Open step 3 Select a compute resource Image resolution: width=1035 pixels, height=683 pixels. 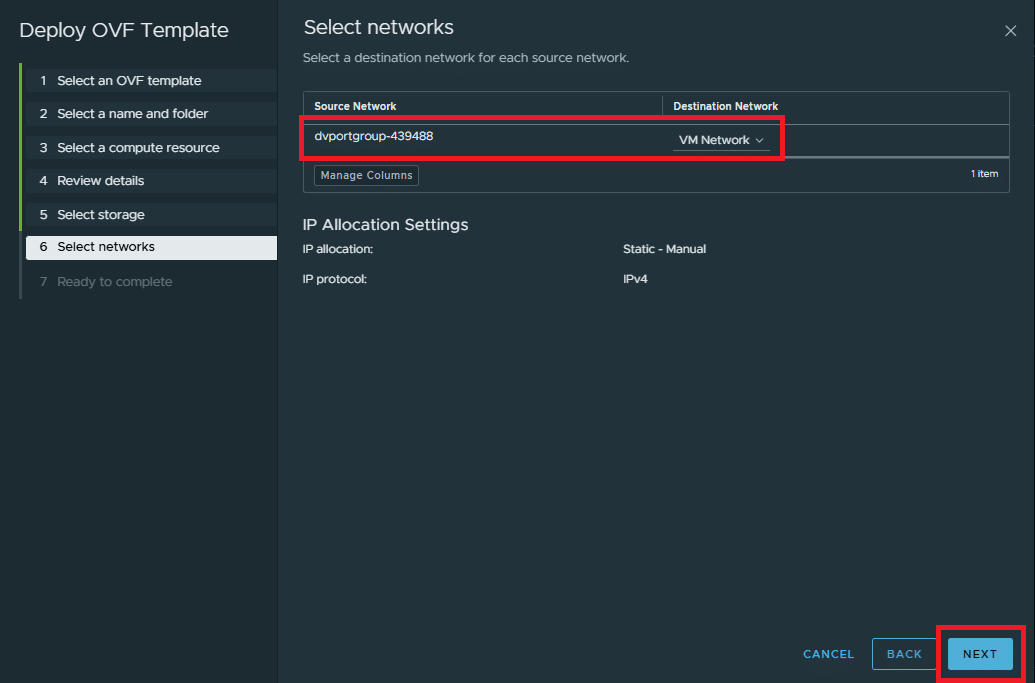coord(138,148)
